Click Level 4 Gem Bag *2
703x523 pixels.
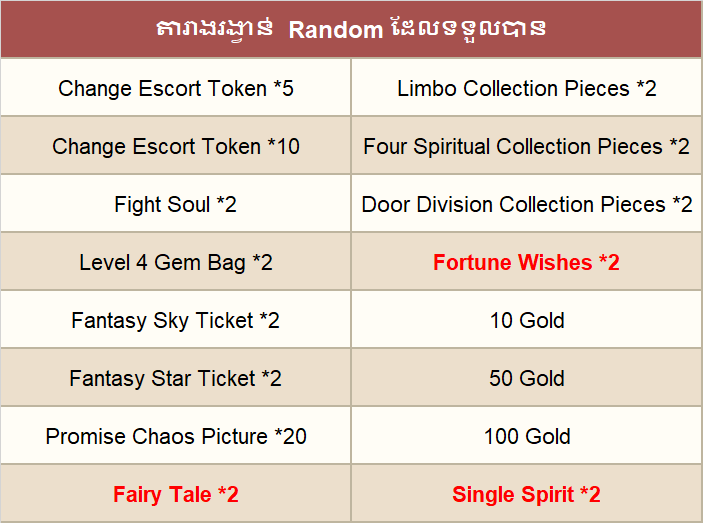pyautogui.click(x=176, y=262)
